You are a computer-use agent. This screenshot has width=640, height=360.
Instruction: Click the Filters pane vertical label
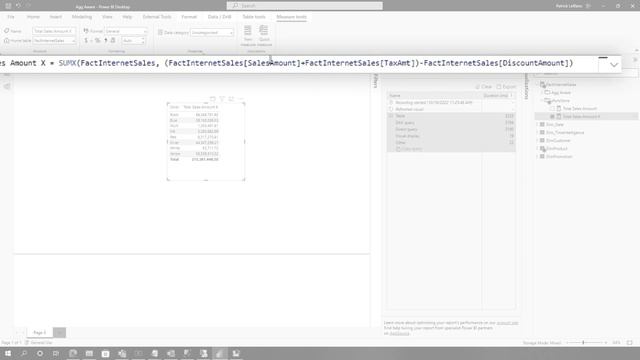[376, 81]
